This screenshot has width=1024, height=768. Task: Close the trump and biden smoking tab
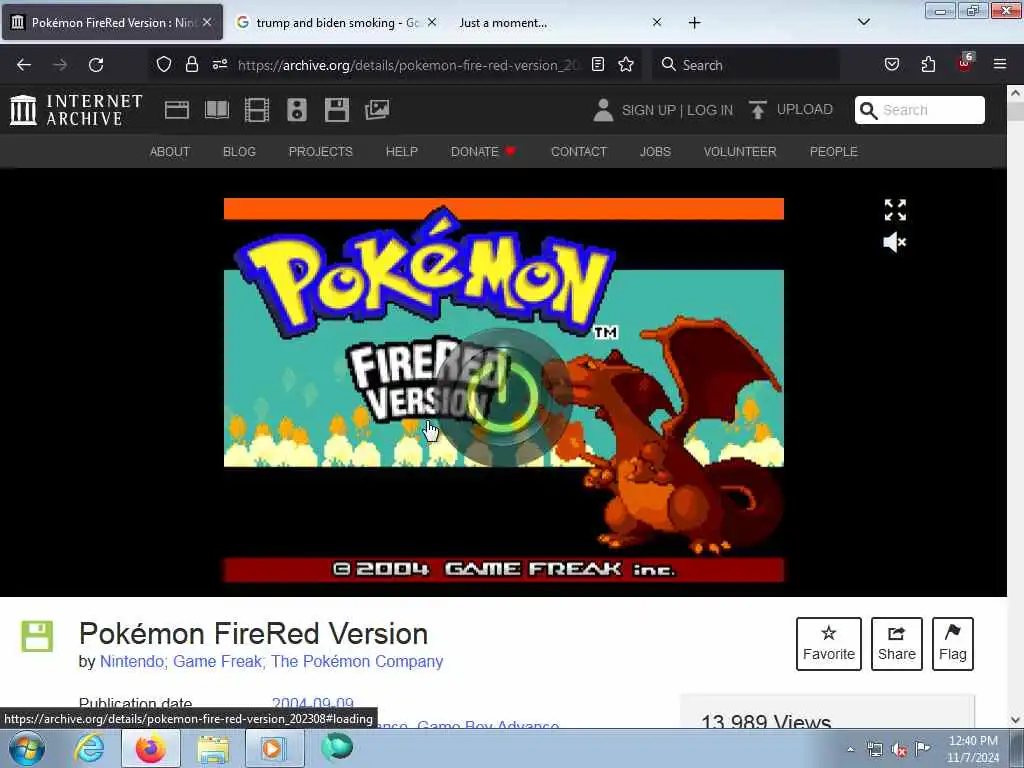point(432,22)
